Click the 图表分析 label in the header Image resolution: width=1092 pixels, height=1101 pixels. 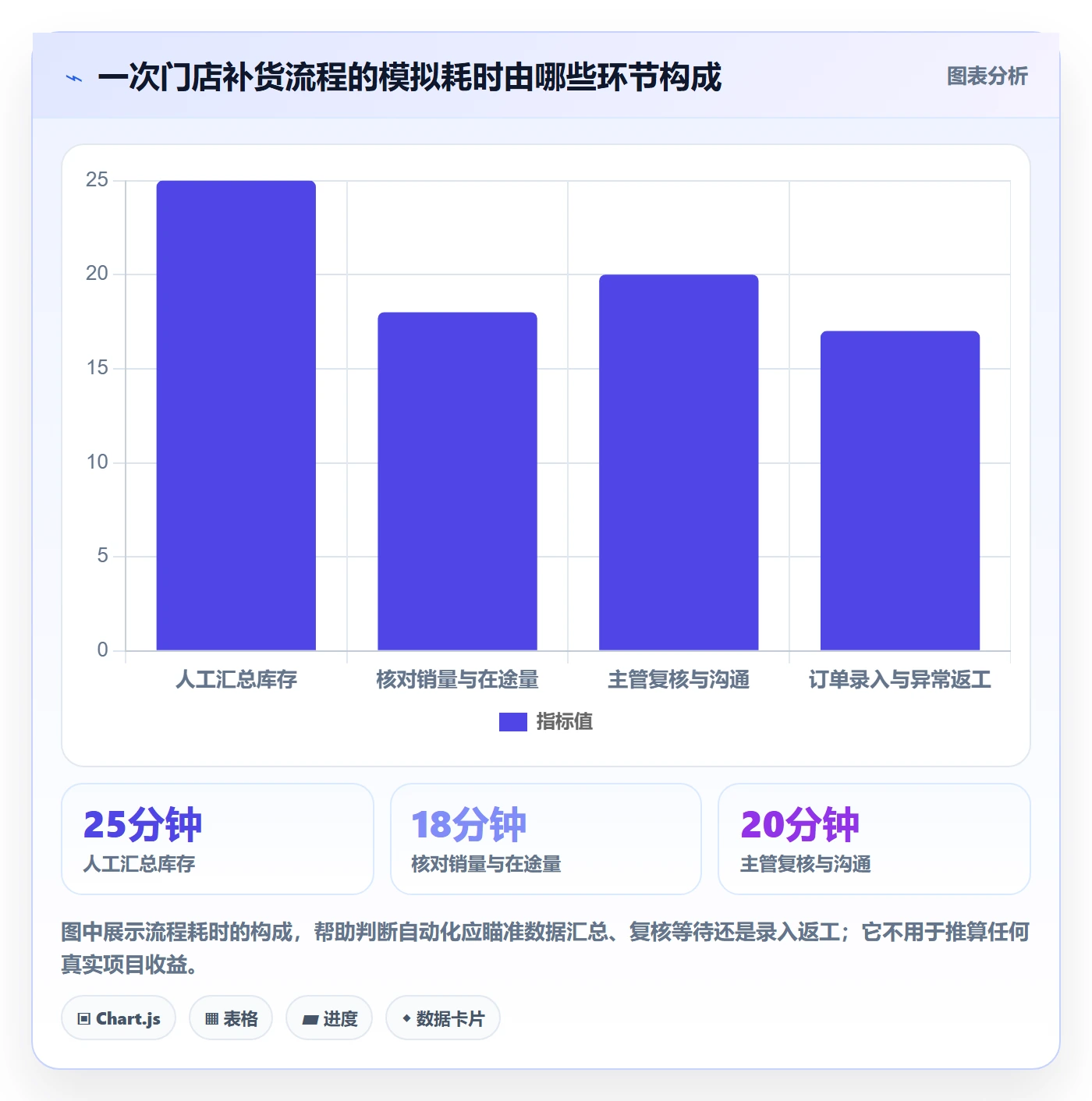click(987, 76)
